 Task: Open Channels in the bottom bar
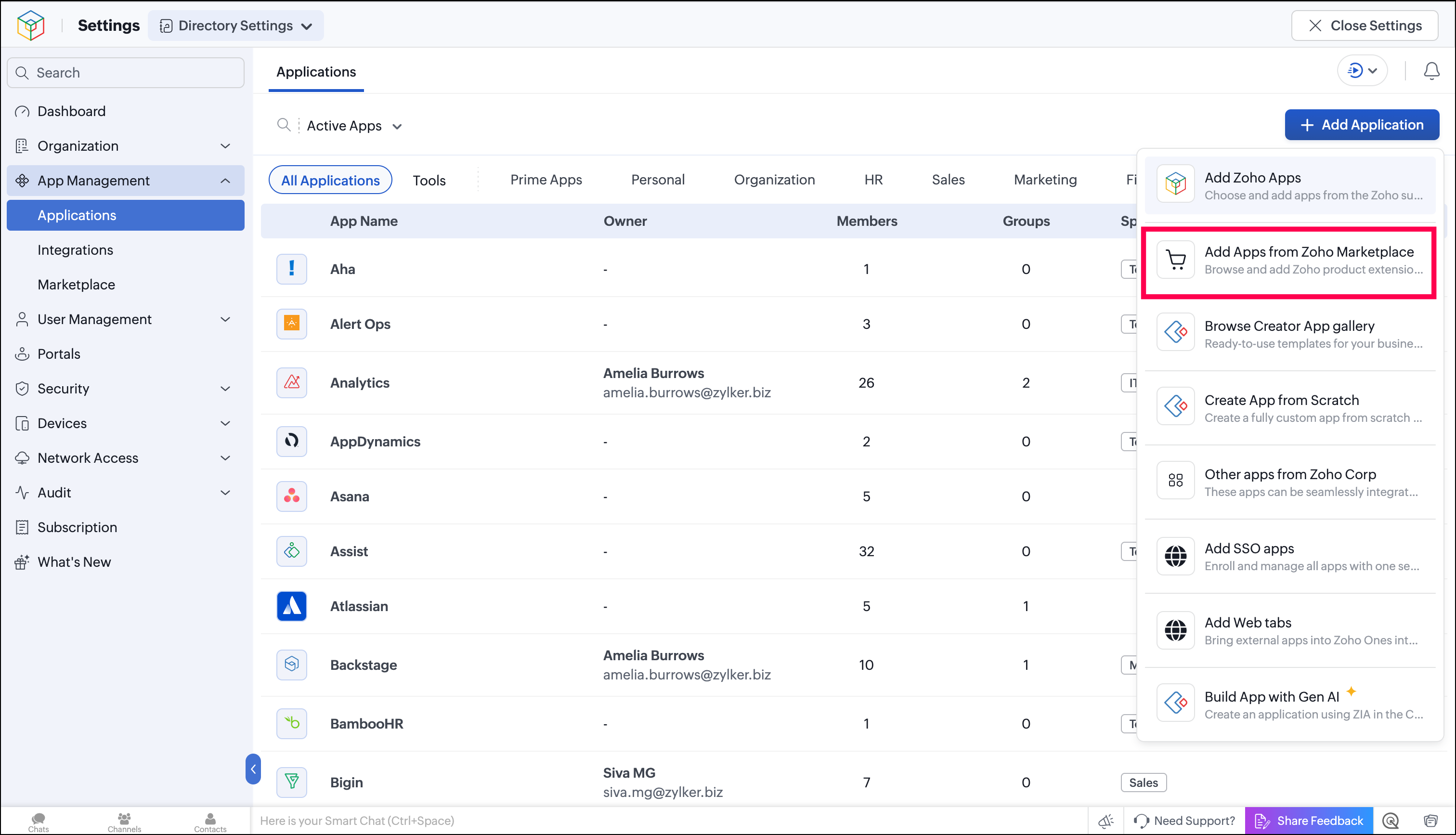pyautogui.click(x=124, y=822)
